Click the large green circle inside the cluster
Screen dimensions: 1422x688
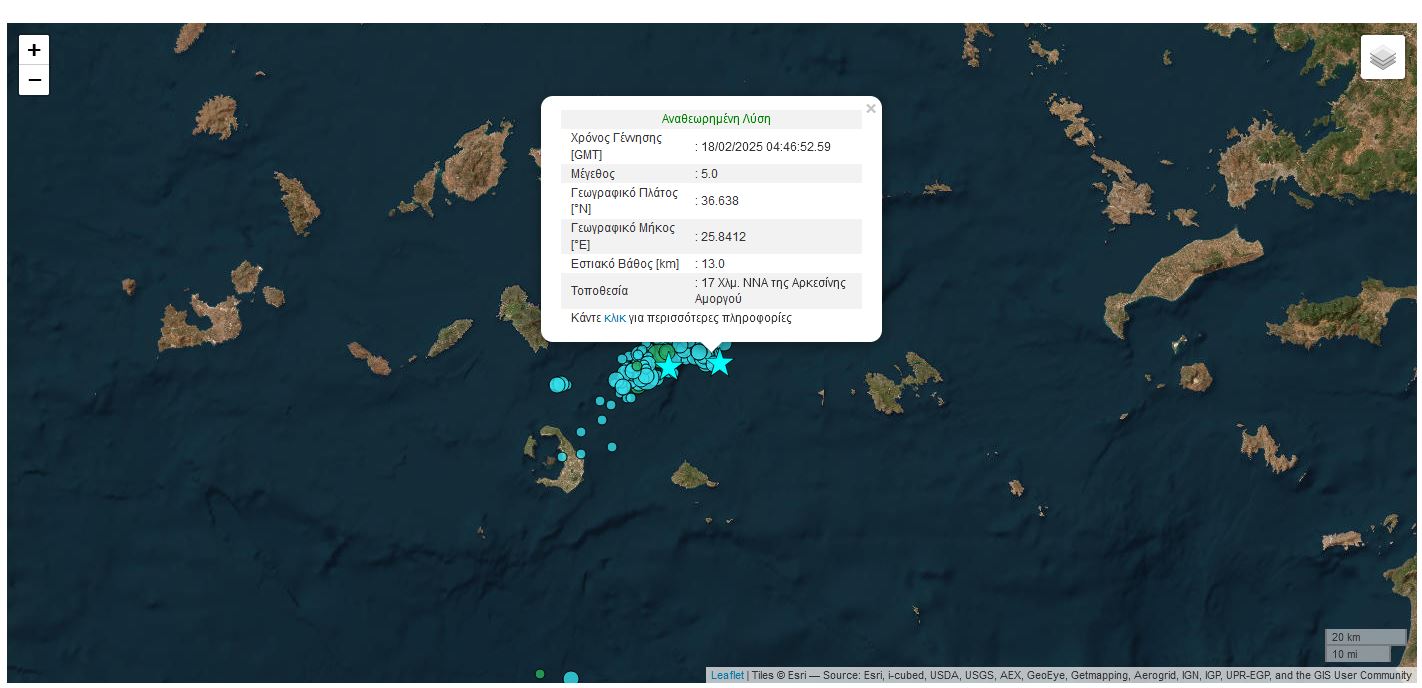[x=665, y=352]
